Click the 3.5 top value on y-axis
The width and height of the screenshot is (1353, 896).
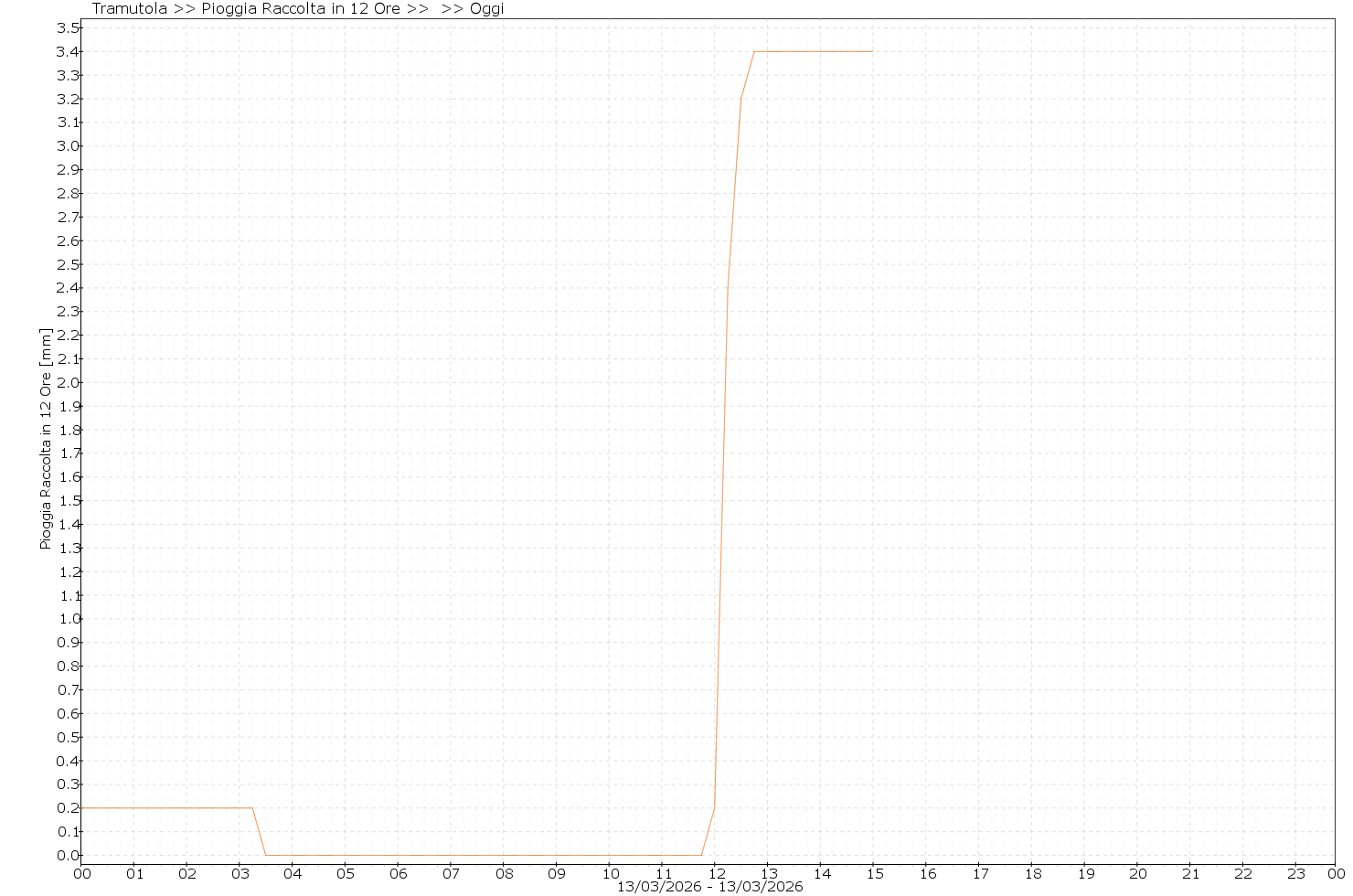[x=69, y=28]
